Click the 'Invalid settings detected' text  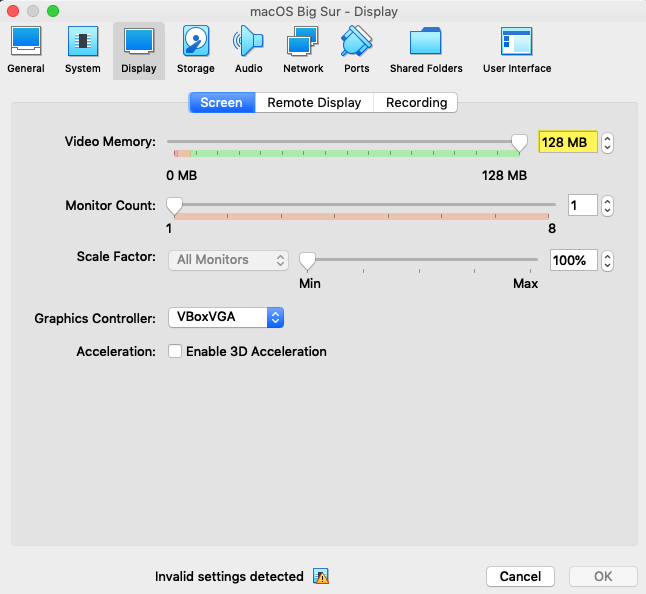pos(229,576)
